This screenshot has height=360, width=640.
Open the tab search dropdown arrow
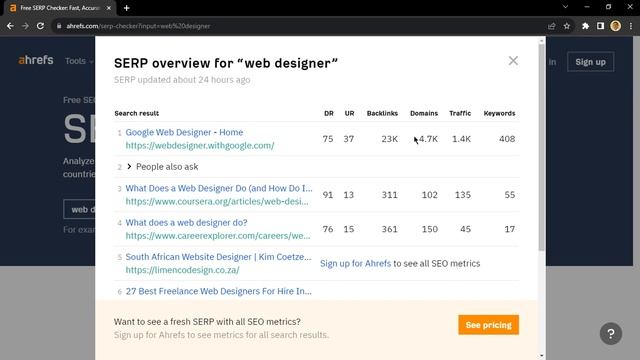565,7
